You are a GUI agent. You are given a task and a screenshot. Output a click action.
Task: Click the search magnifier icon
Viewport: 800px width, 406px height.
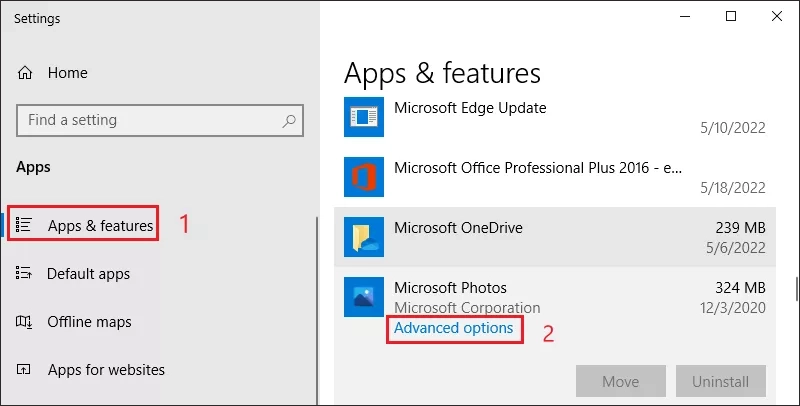point(289,121)
